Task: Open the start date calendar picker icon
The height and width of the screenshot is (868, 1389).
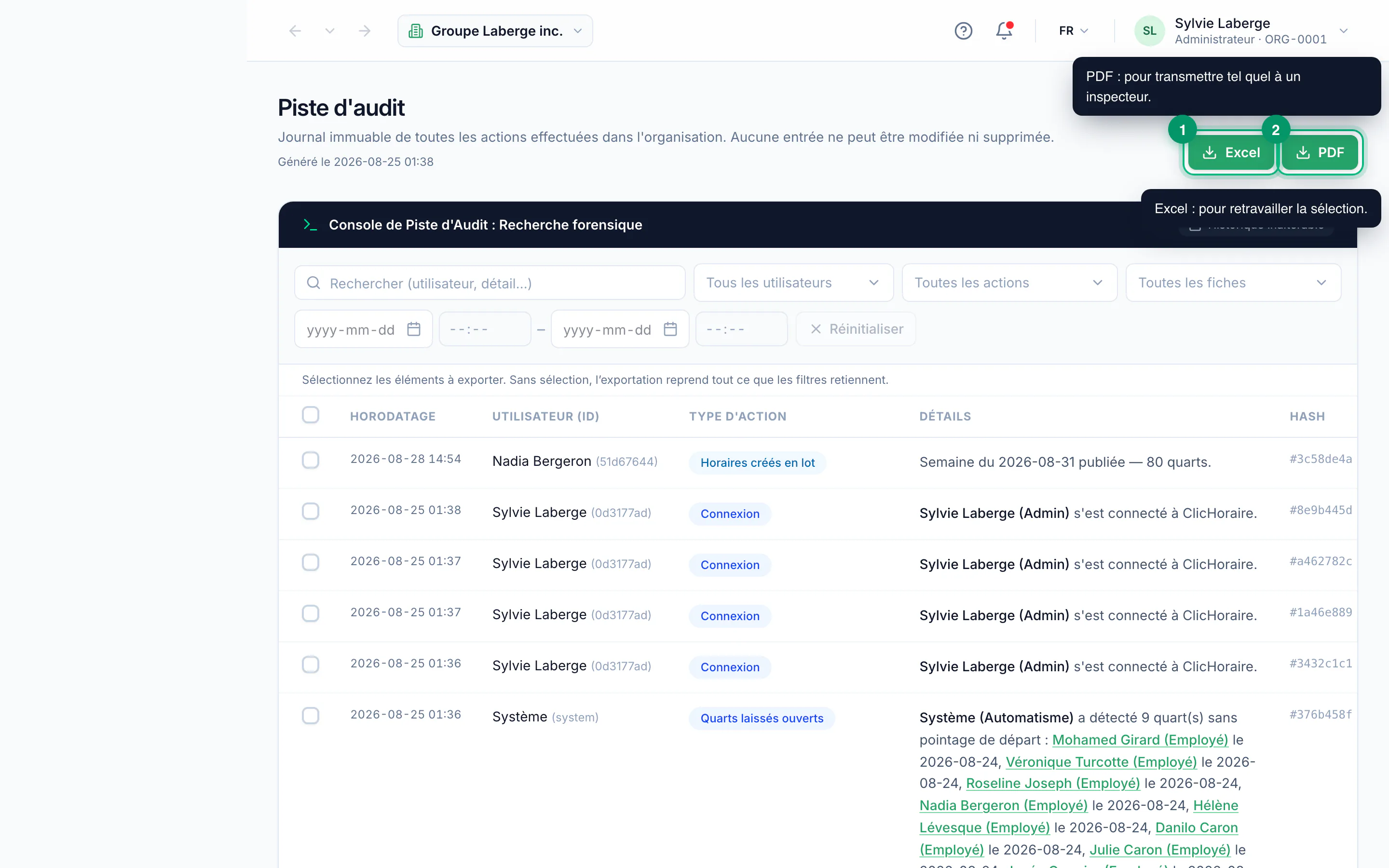Action: click(414, 329)
